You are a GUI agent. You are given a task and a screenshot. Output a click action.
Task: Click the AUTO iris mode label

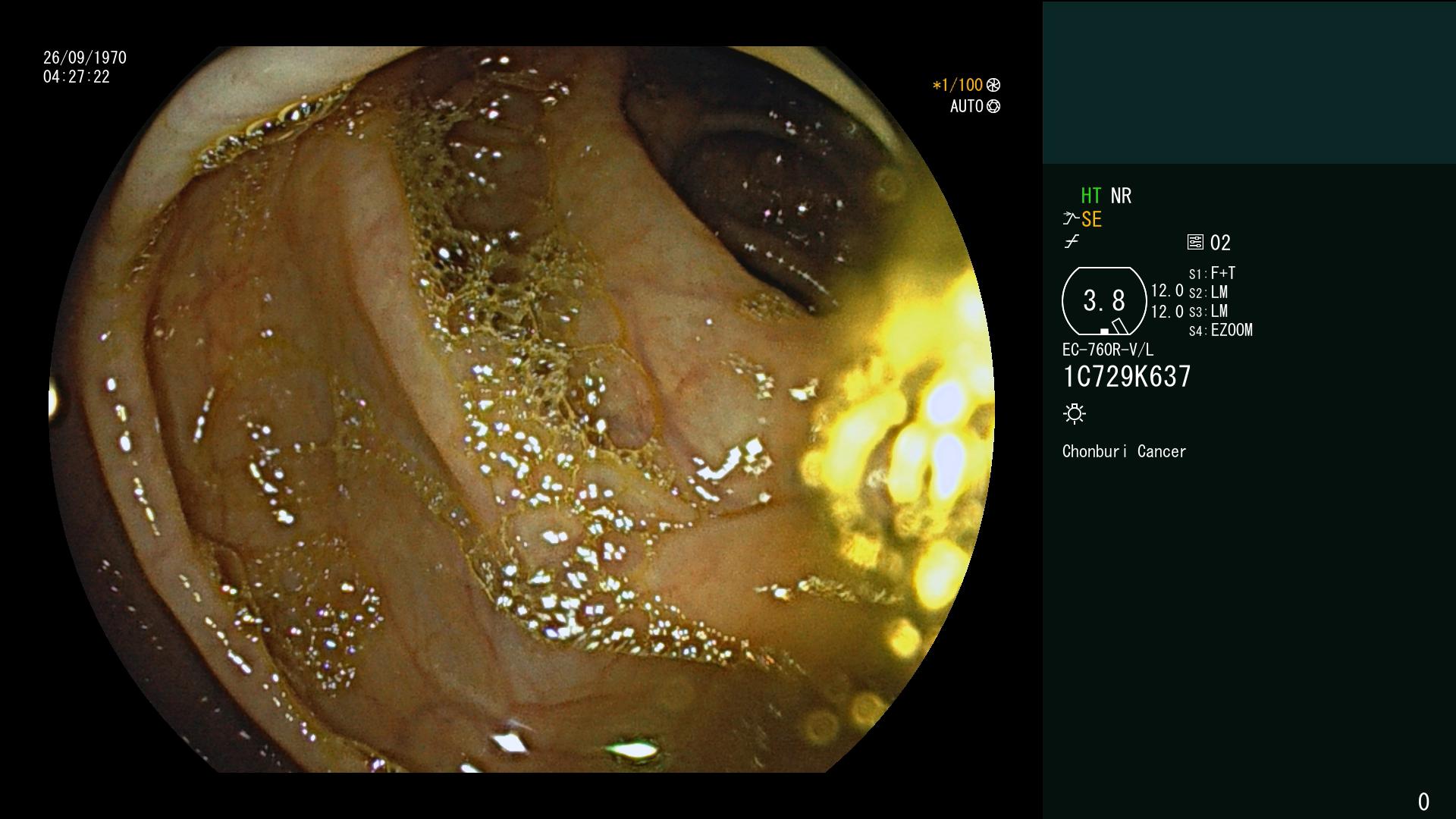pos(967,106)
